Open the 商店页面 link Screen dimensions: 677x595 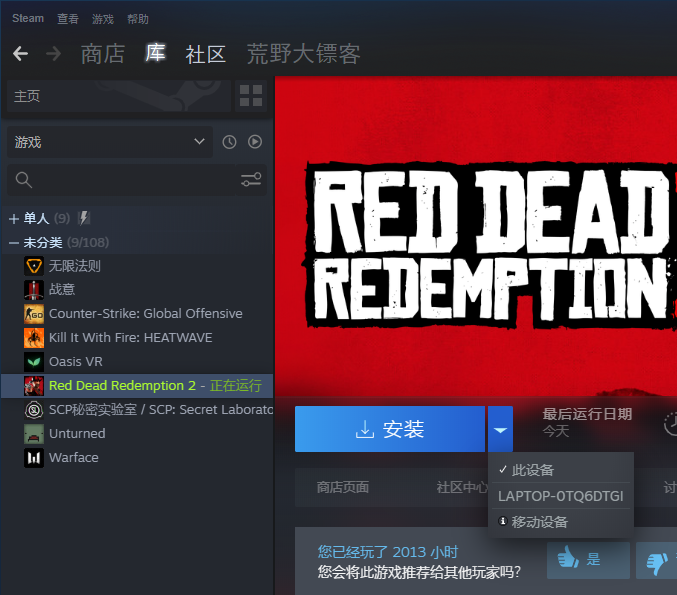pos(343,487)
